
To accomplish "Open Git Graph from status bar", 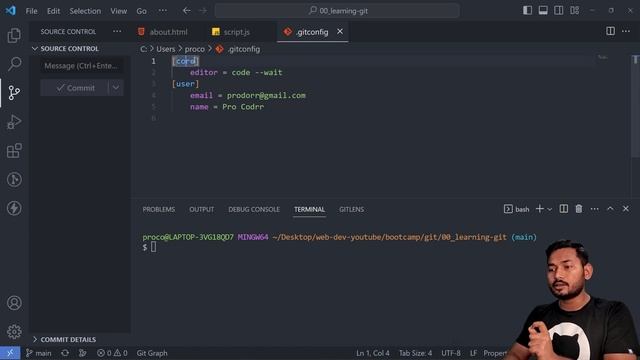I will click(x=152, y=353).
